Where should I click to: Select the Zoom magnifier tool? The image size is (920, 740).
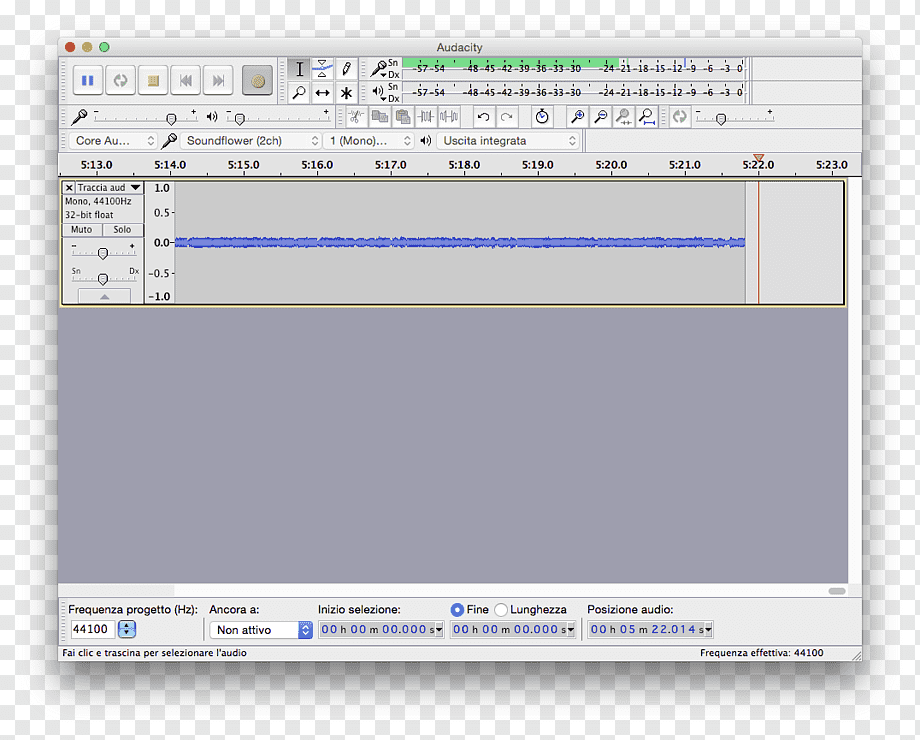(x=299, y=93)
